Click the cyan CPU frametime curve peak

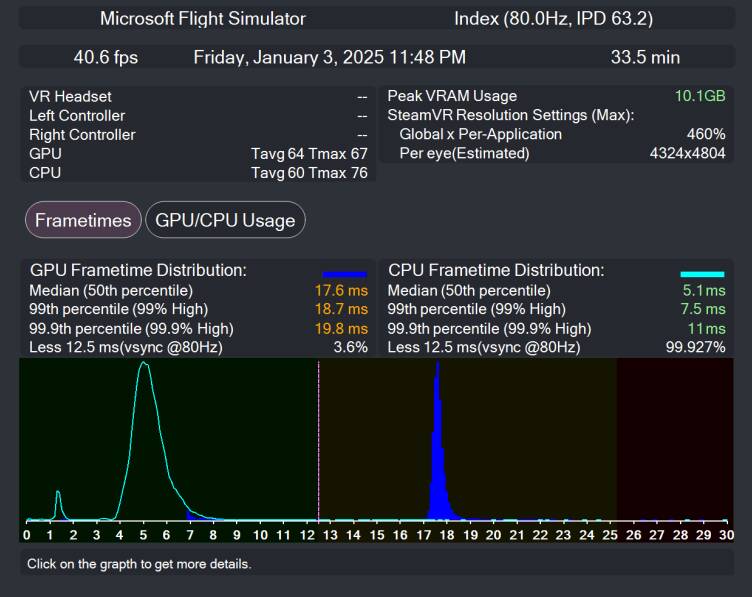pyautogui.click(x=144, y=365)
